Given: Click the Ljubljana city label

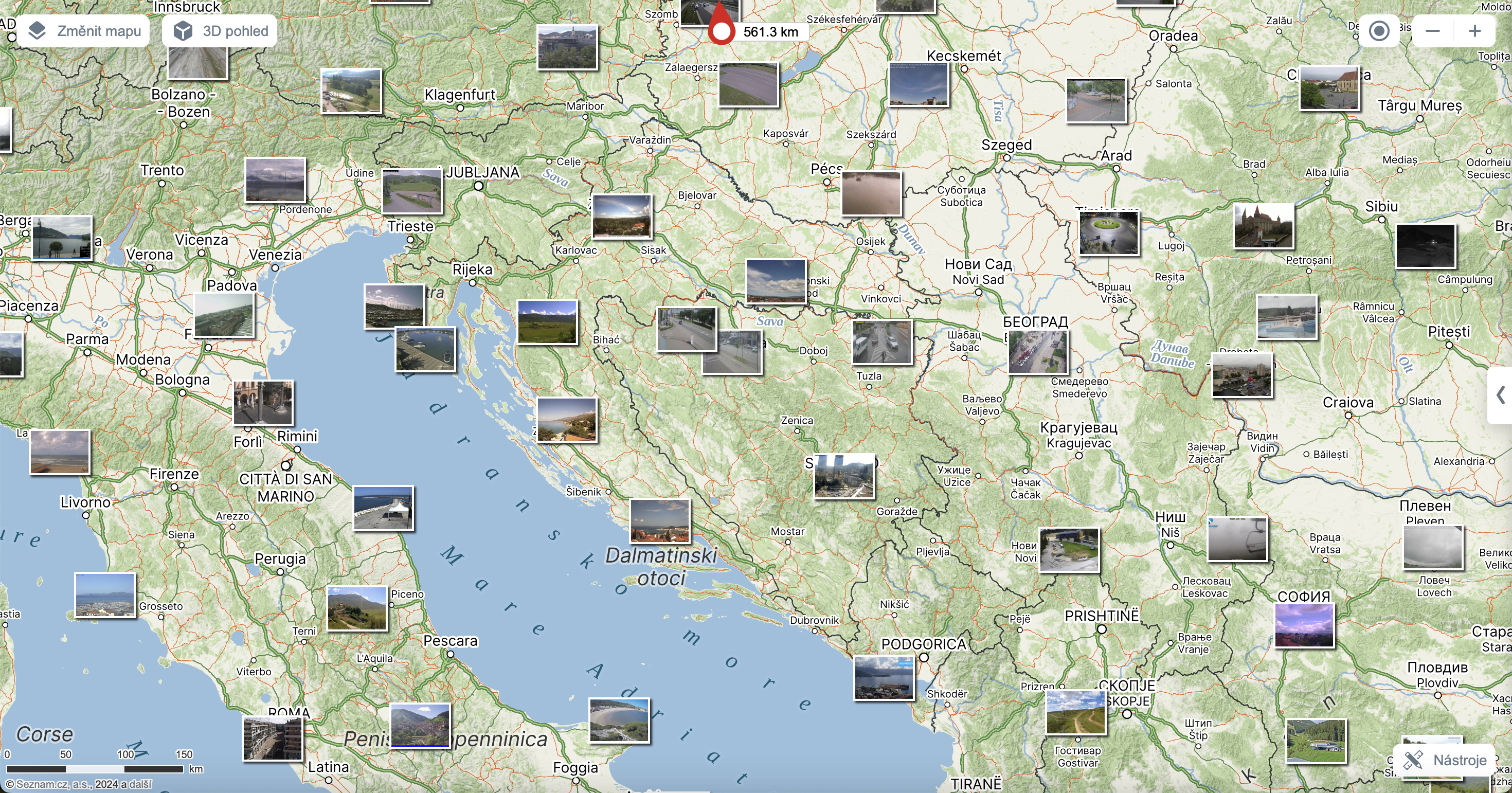Looking at the screenshot, I should click(x=482, y=173).
